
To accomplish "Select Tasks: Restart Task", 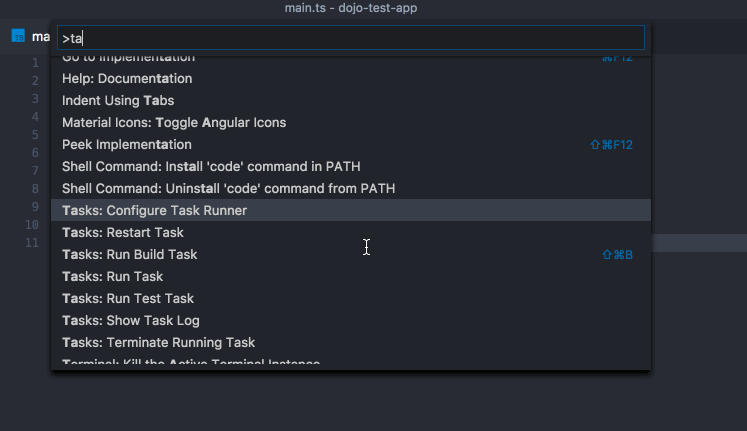I will [351, 232].
